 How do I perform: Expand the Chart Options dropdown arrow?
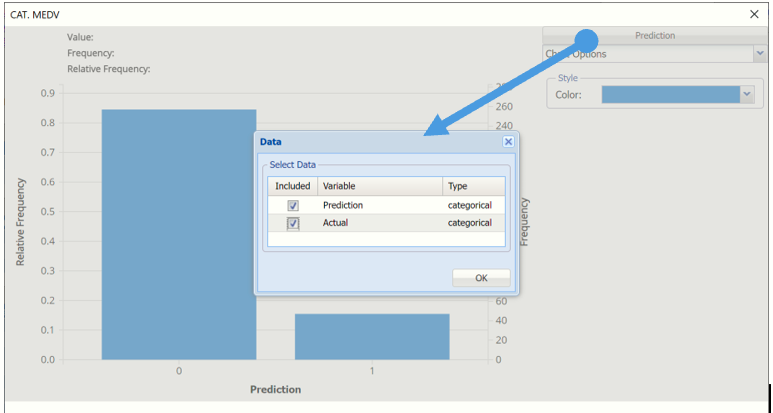click(x=759, y=54)
